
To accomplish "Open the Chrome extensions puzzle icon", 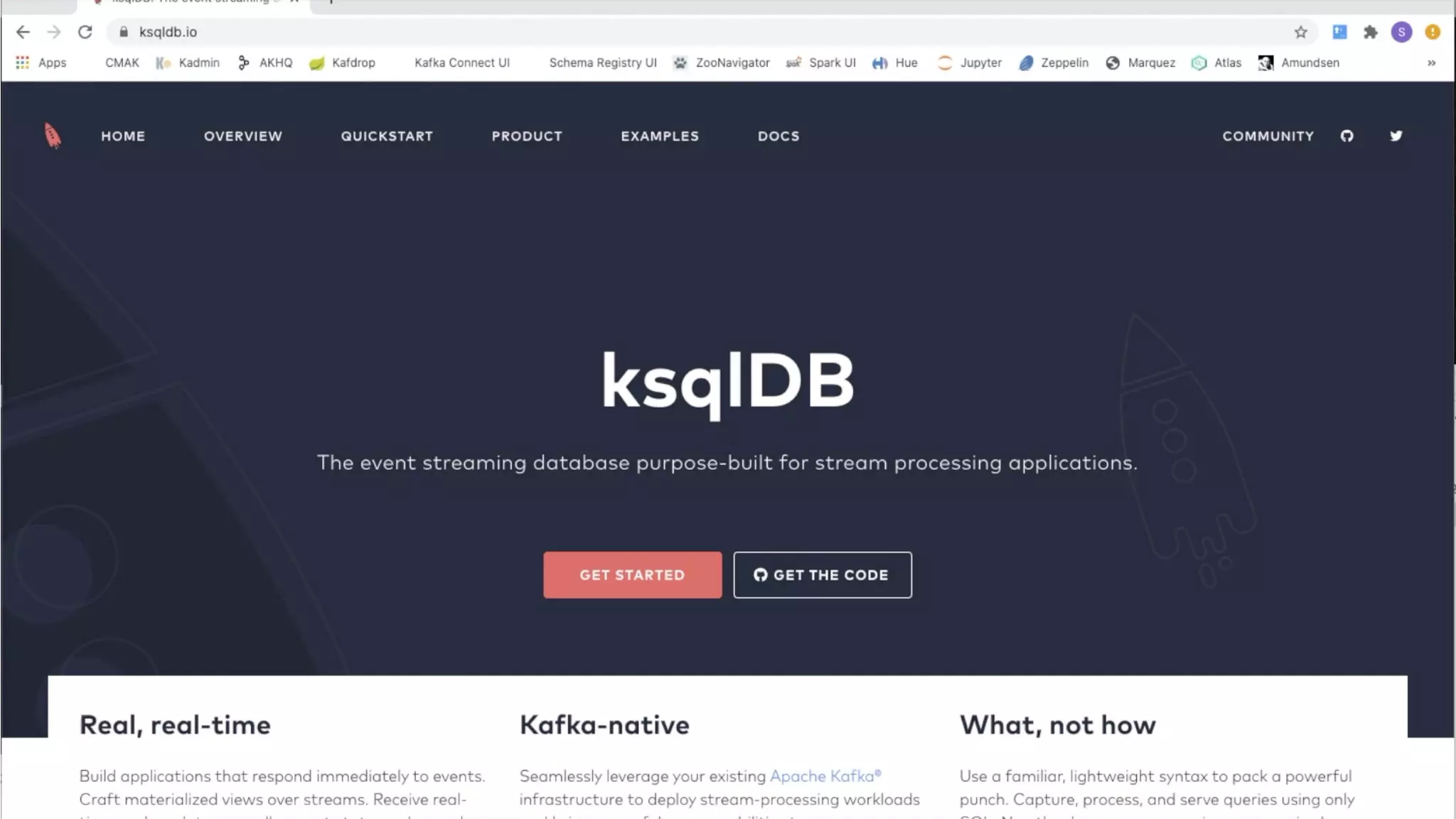I will [1370, 32].
